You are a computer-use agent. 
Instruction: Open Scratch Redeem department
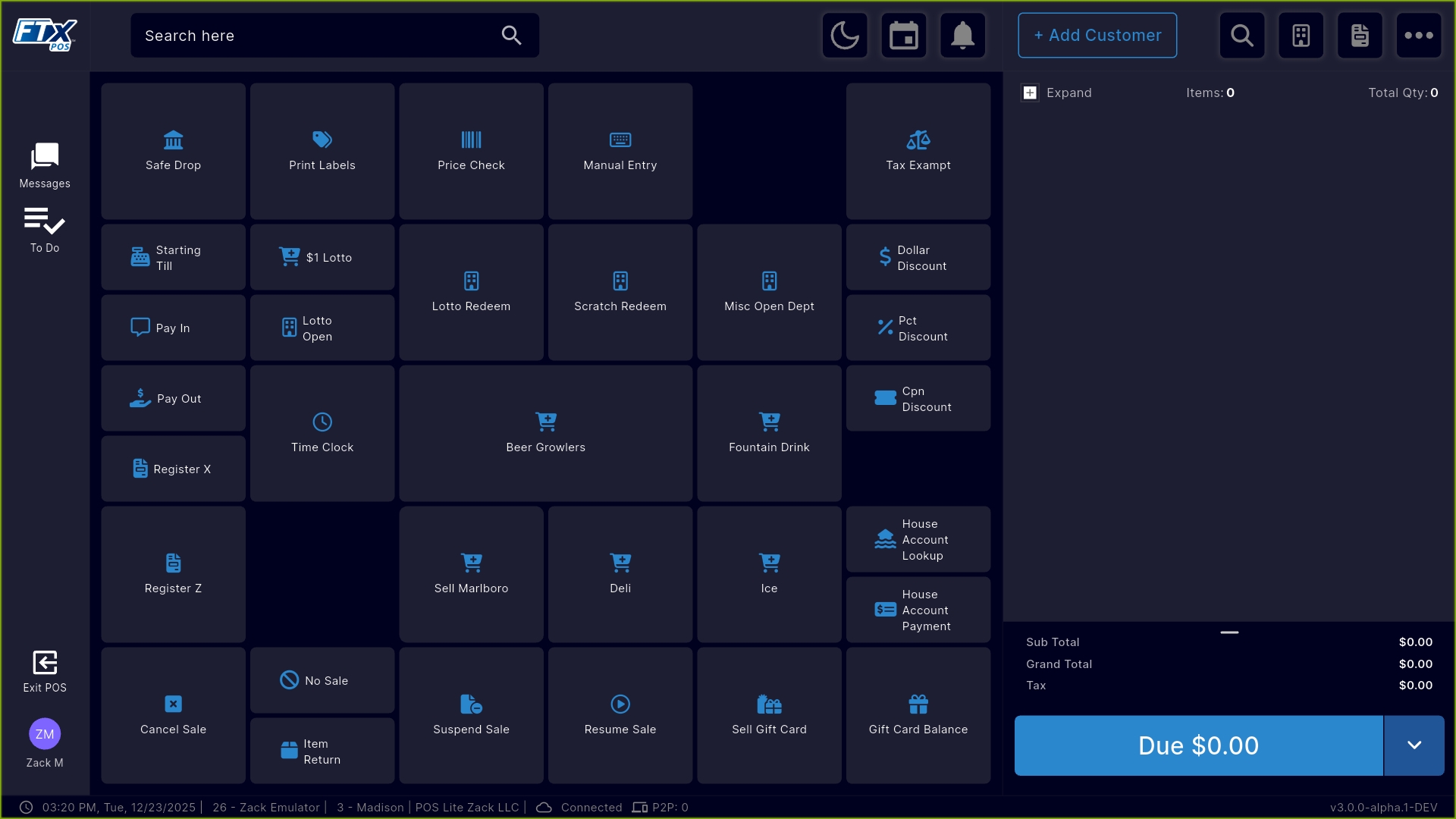coord(620,292)
